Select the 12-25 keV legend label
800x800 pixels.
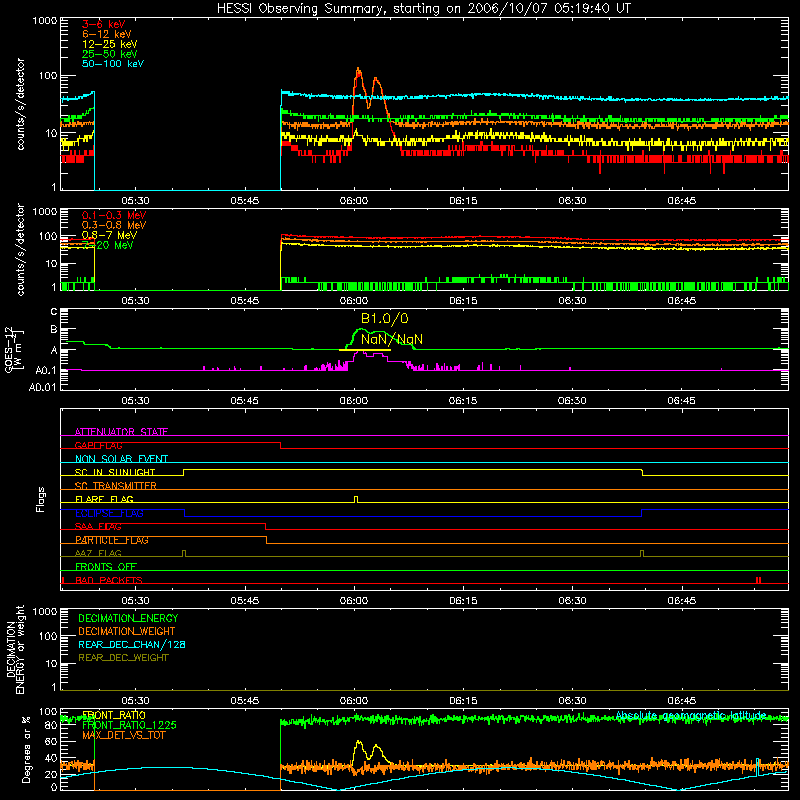[109, 44]
